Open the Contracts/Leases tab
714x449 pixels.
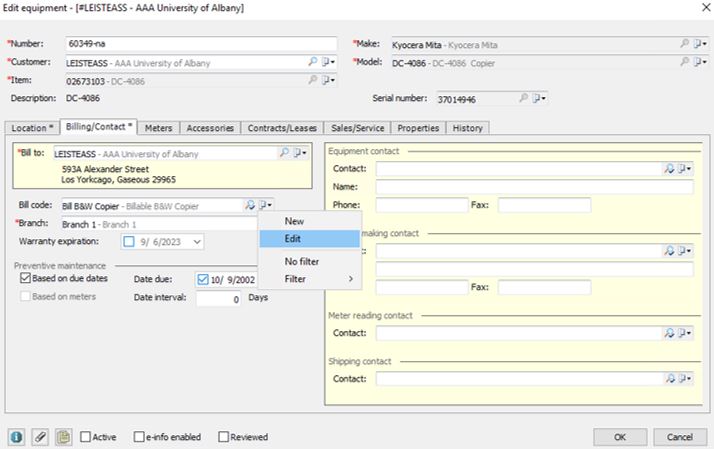(x=282, y=128)
